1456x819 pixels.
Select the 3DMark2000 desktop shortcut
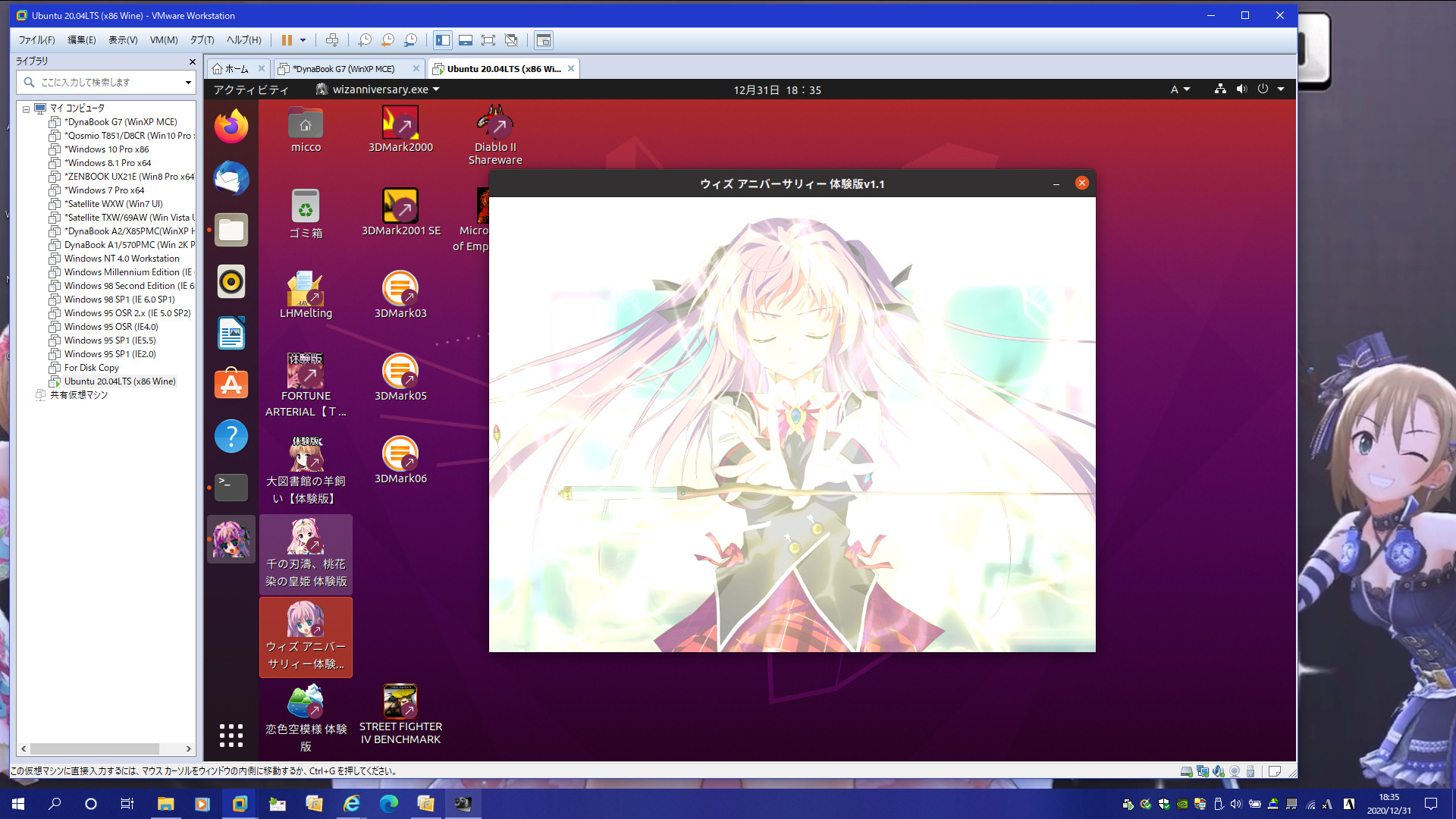pos(400,130)
